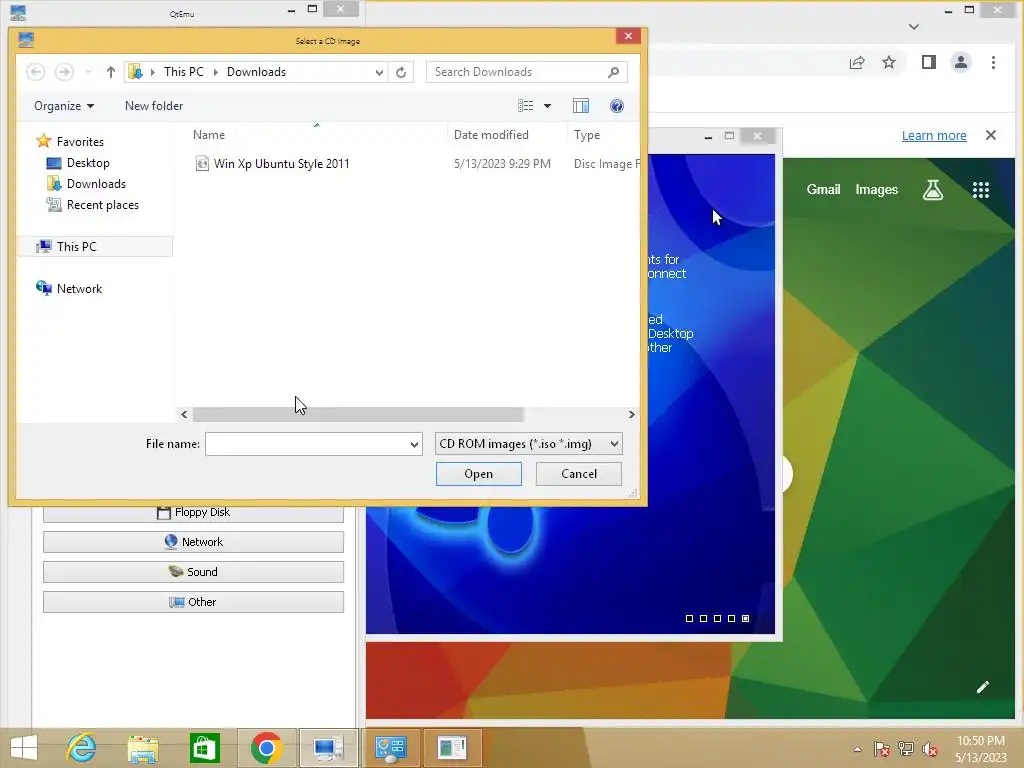Click muted volume tray icon
Image resolution: width=1024 pixels, height=768 pixels.
click(929, 749)
